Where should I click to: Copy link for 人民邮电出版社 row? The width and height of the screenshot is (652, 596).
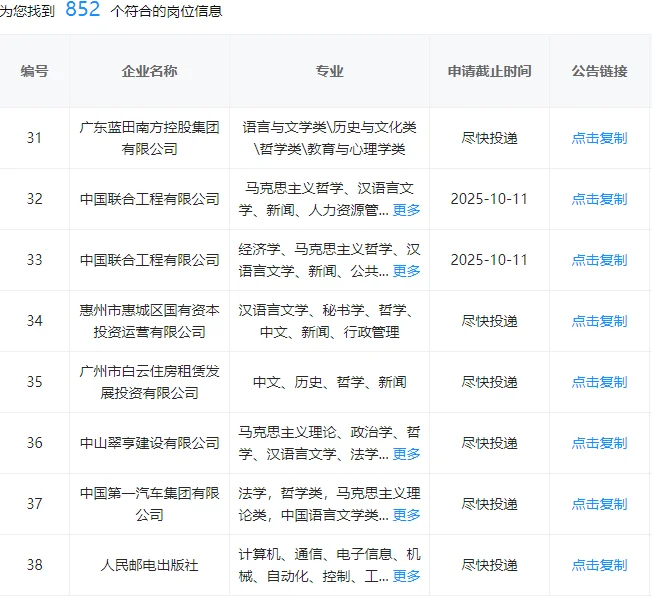pos(599,565)
